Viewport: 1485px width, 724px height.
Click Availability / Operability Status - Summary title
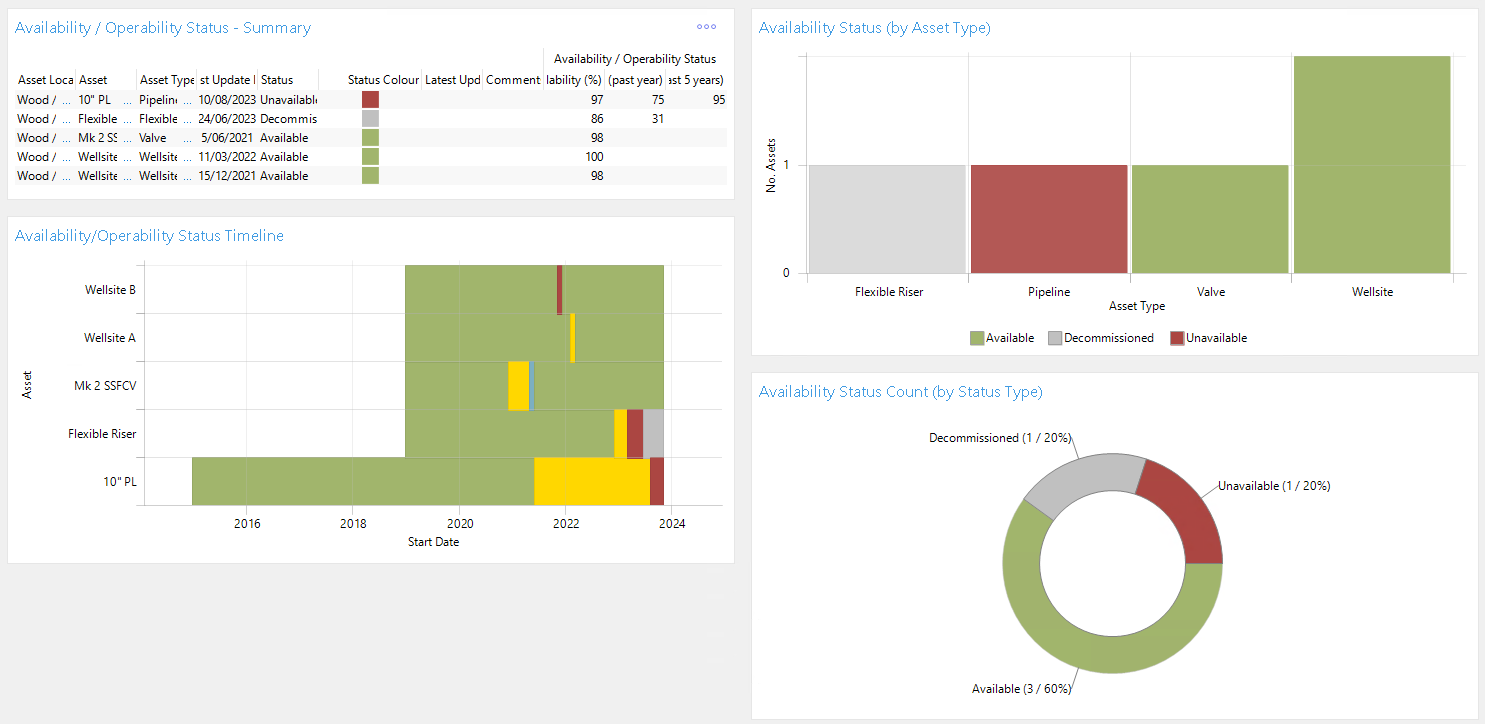point(163,28)
